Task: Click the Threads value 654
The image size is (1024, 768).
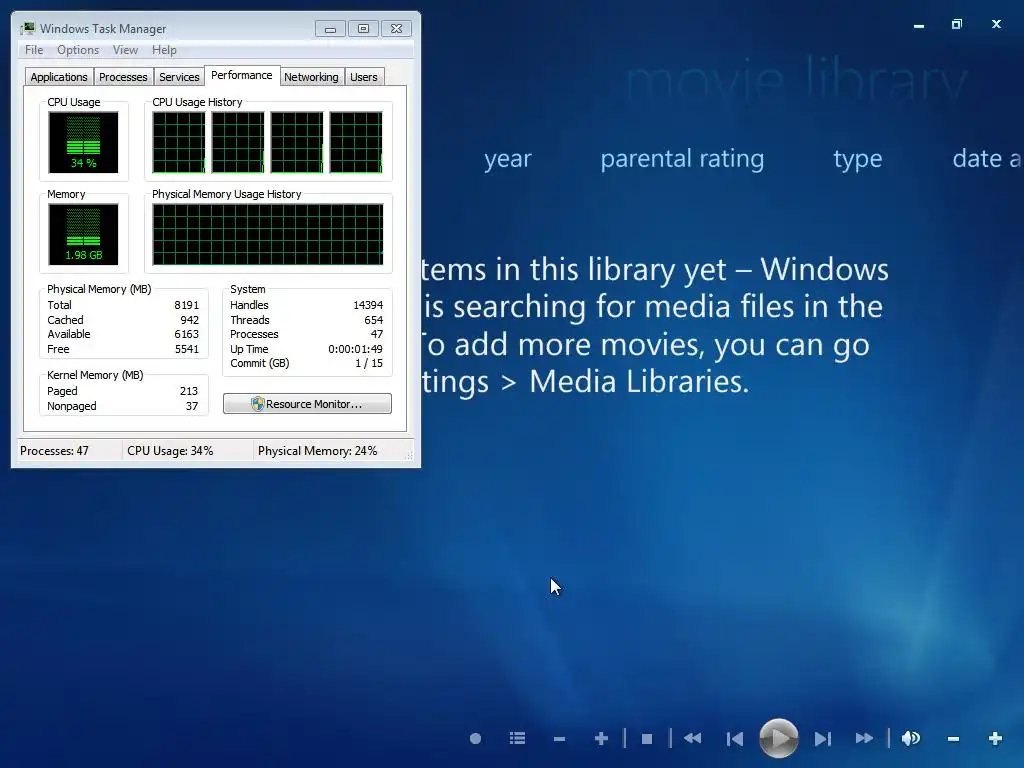Action: click(x=374, y=320)
